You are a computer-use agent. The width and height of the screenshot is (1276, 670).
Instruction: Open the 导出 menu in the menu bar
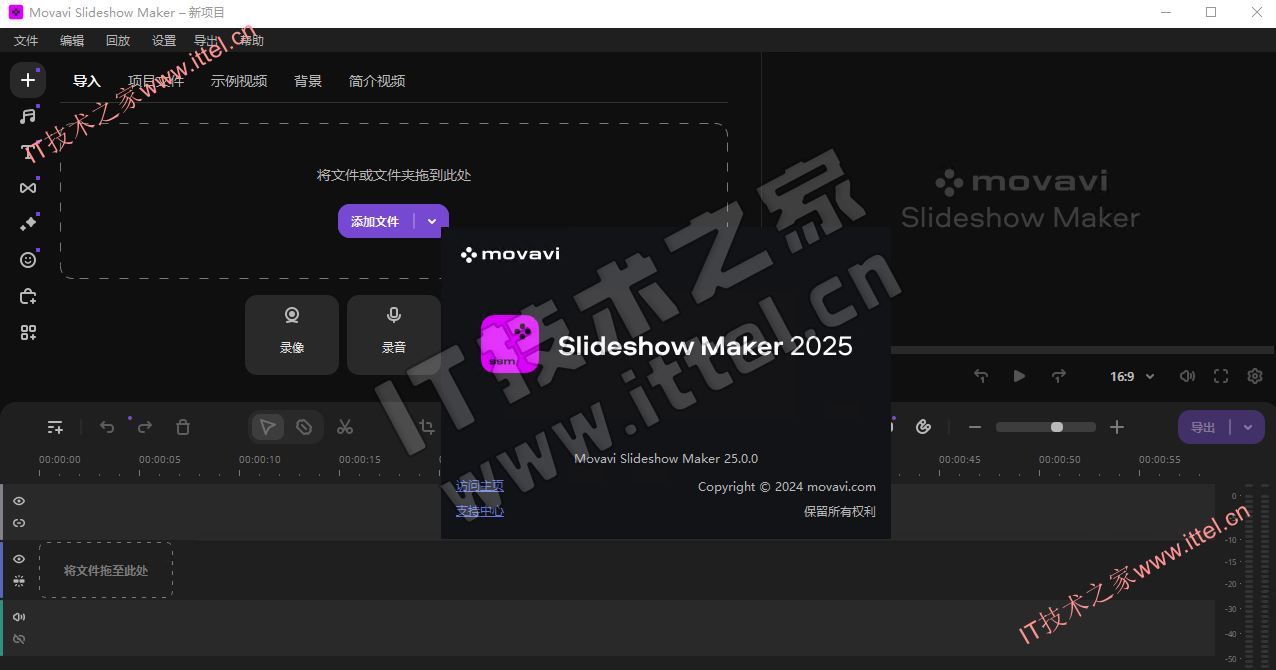206,41
